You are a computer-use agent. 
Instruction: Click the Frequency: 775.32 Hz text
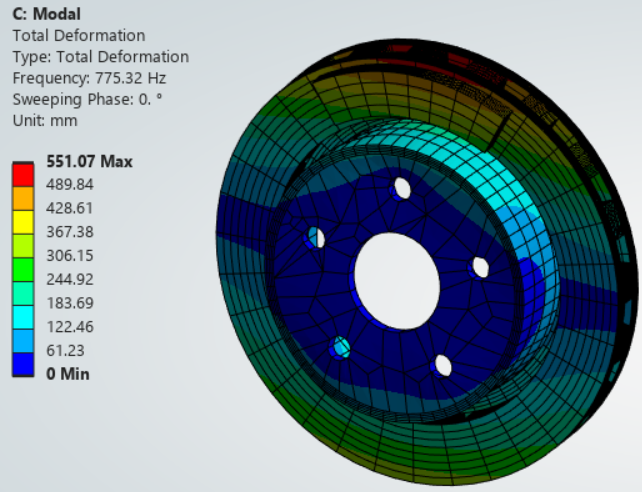coord(91,78)
